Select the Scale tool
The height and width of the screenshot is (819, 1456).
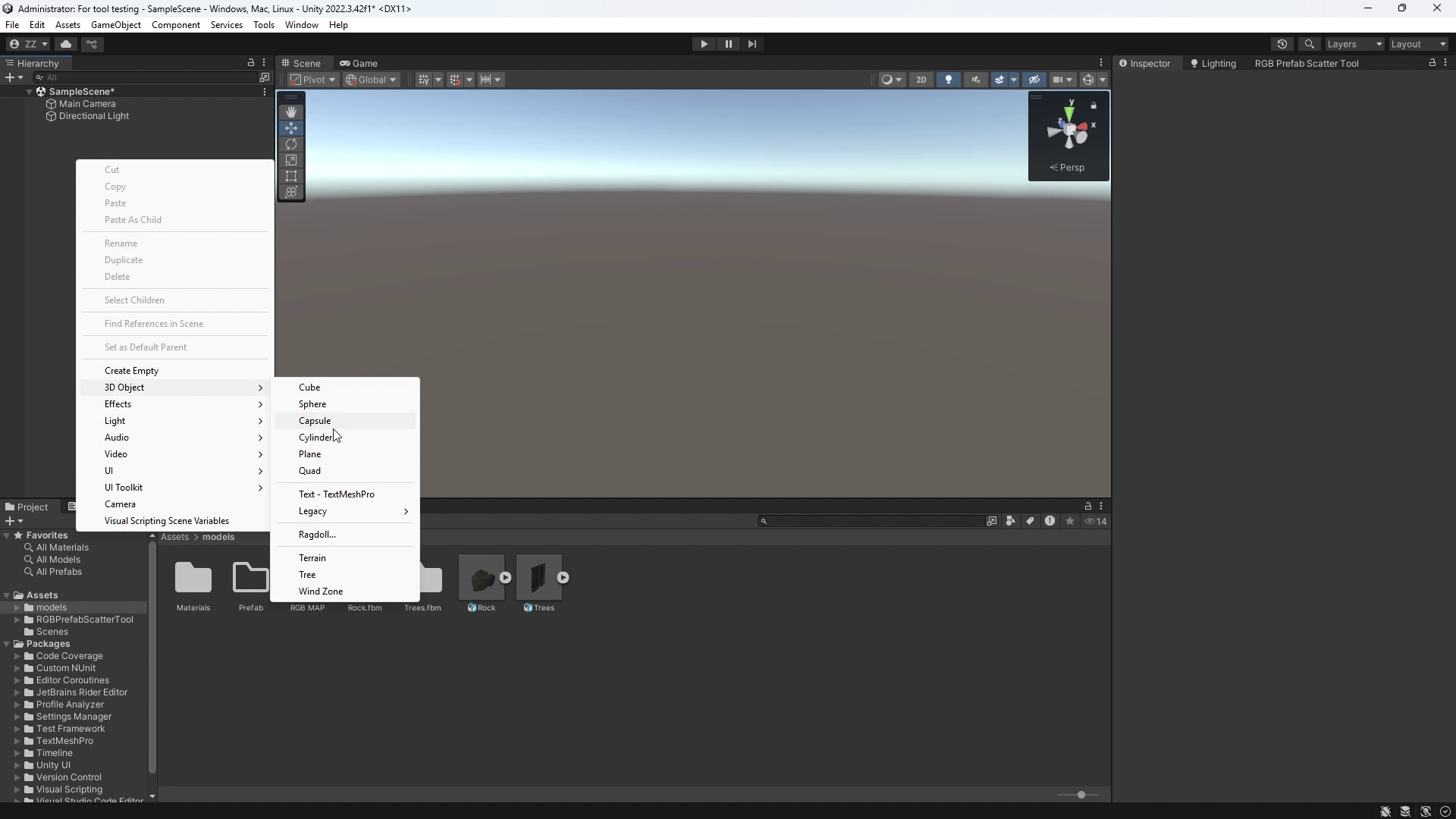point(291,160)
